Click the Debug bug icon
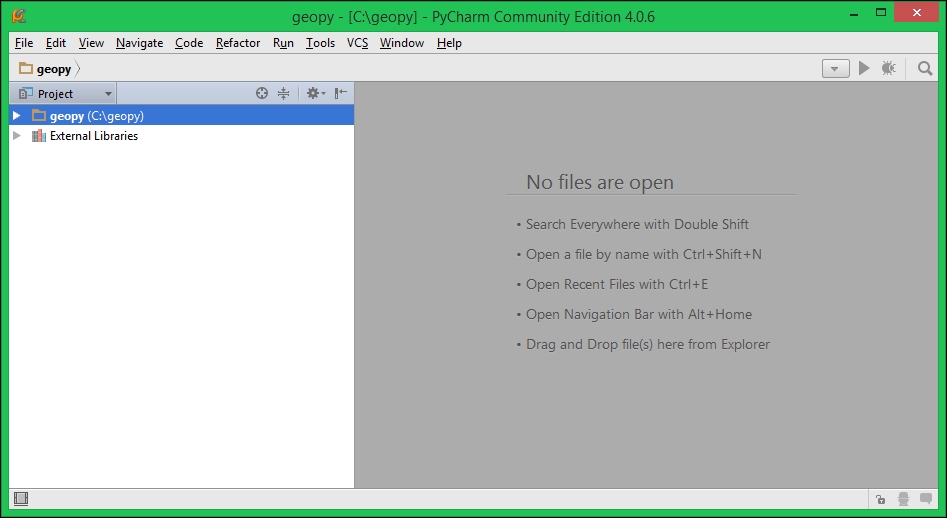The image size is (947, 518). pos(888,68)
